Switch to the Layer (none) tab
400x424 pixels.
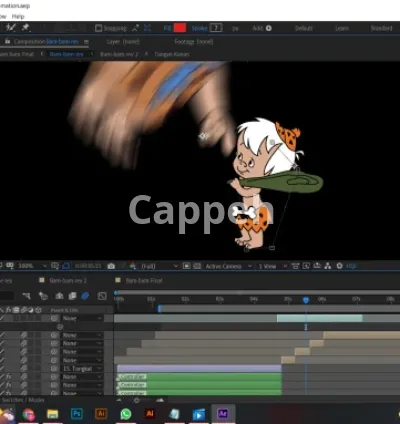tap(123, 42)
